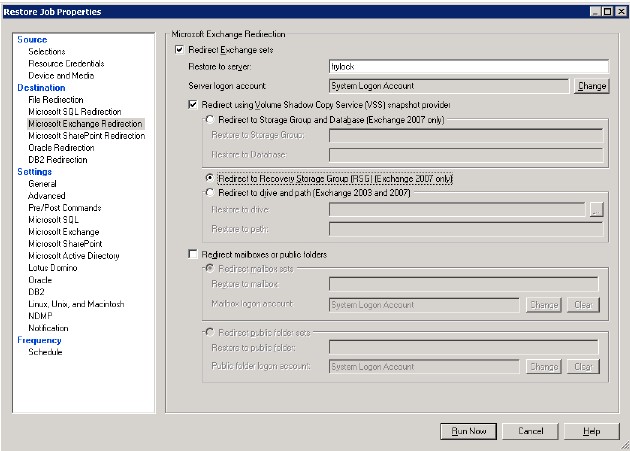The image size is (630, 451).
Task: Click Change button for public folder logon account
Action: pyautogui.click(x=544, y=367)
